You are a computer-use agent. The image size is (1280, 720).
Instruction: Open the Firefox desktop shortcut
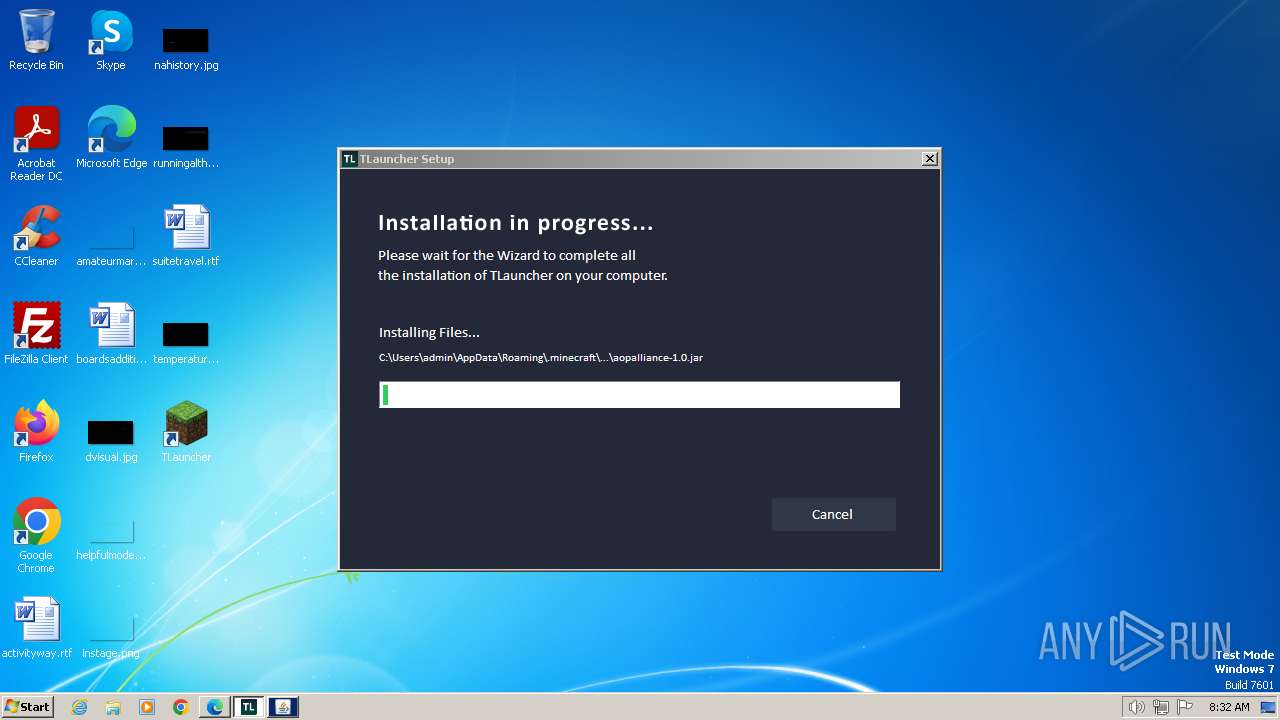click(36, 432)
